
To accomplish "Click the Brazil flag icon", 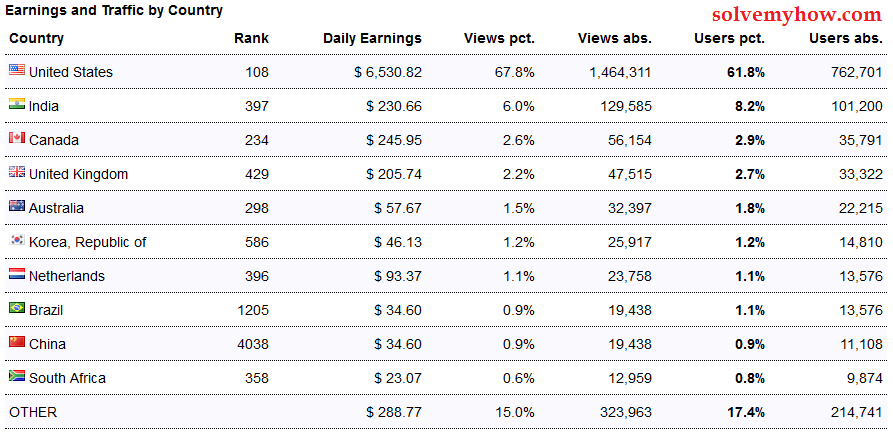I will pyautogui.click(x=17, y=309).
